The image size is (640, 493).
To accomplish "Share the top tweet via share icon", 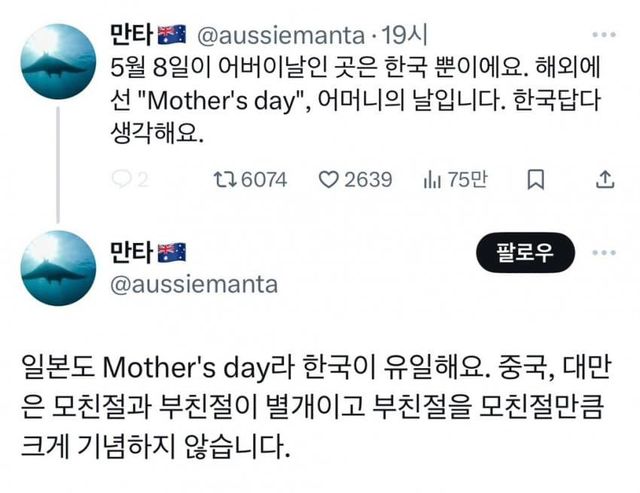I will coord(604,179).
